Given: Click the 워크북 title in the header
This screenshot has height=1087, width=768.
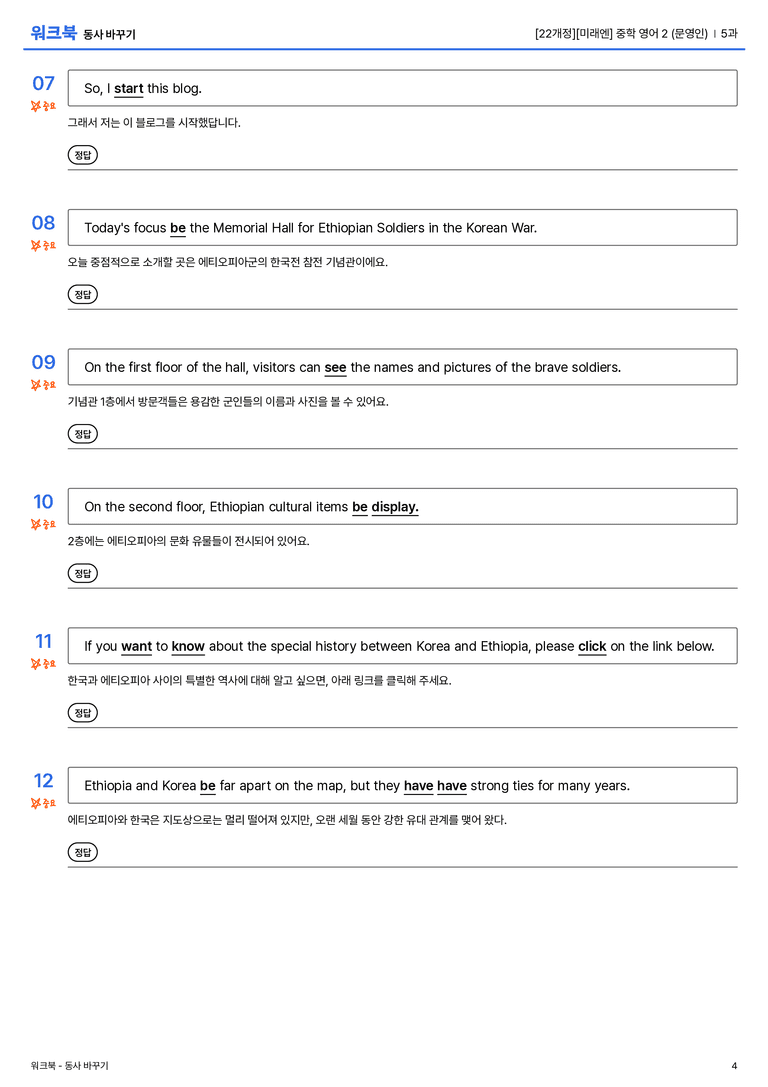Looking at the screenshot, I should coord(53,33).
